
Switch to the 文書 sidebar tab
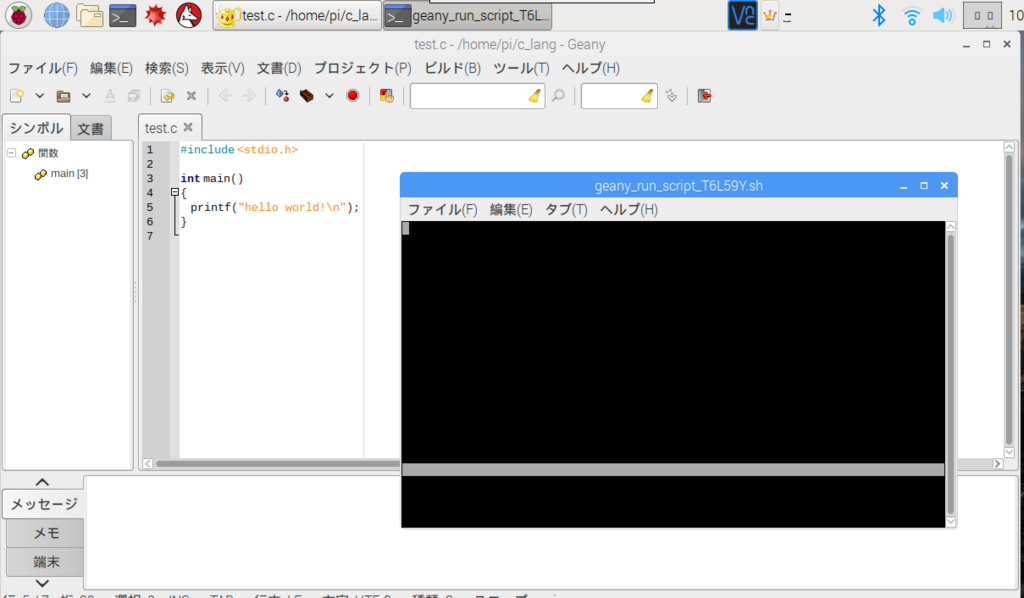pos(91,129)
